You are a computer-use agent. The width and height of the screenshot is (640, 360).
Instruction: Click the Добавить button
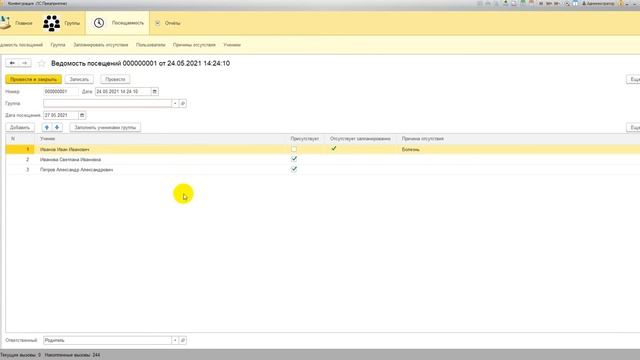20,127
